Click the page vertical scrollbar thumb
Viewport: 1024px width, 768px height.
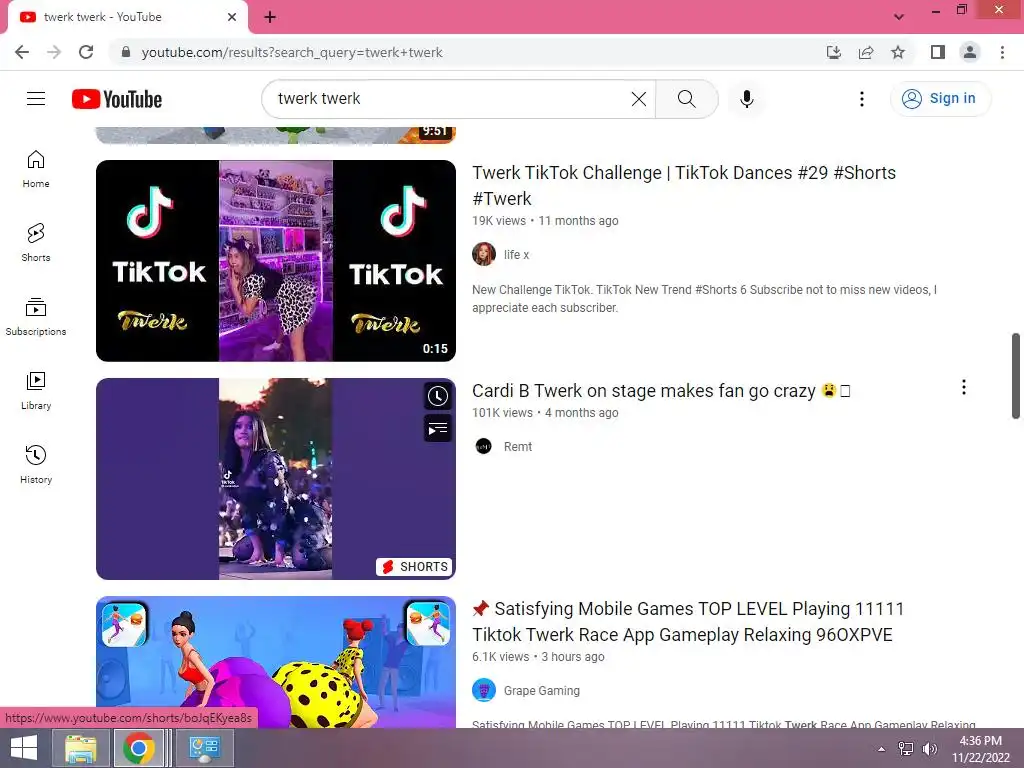coord(1016,376)
